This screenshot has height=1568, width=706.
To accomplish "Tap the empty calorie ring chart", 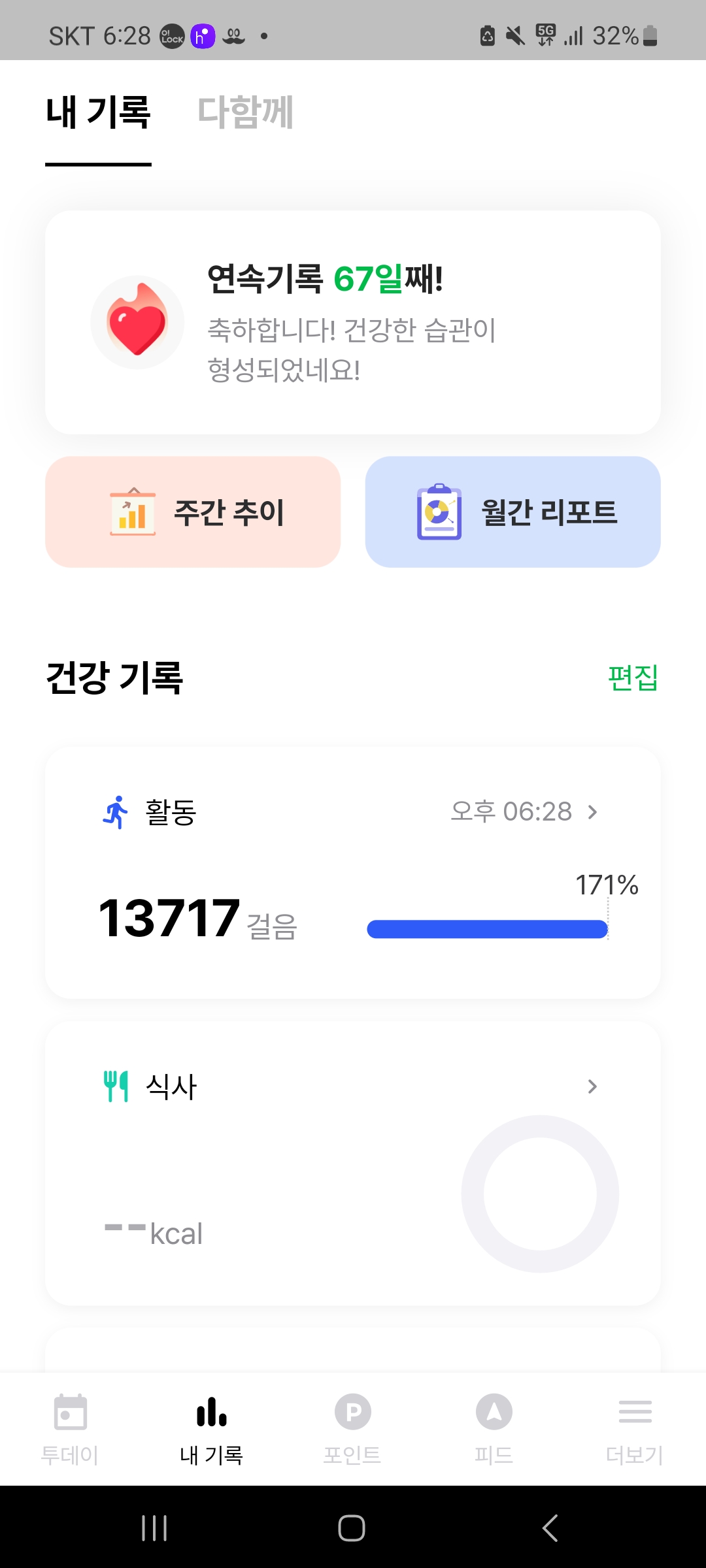I will pos(540,1194).
